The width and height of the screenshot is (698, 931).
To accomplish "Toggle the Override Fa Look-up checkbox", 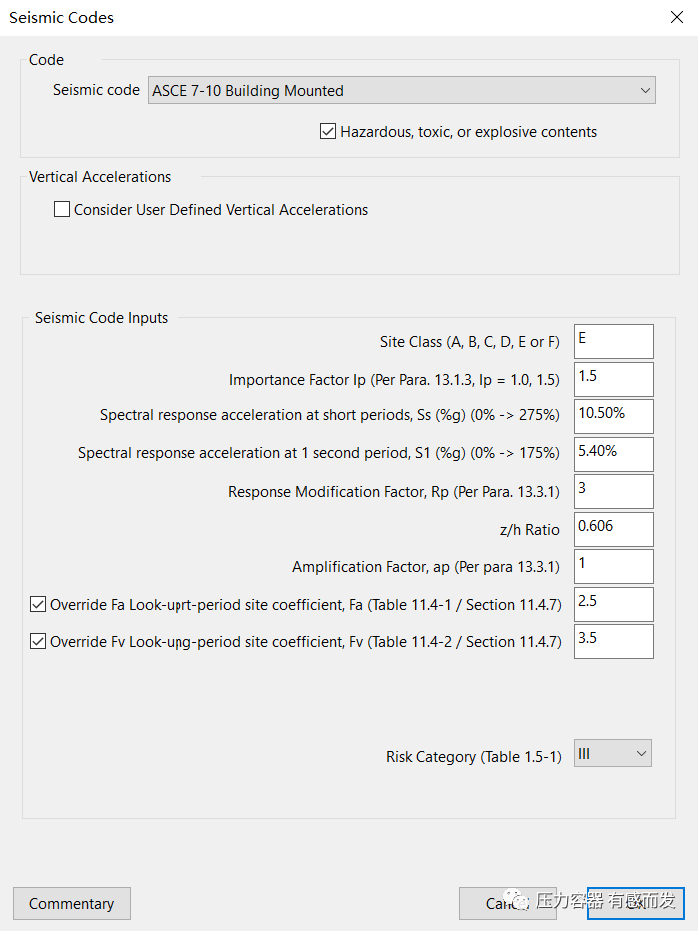I will pyautogui.click(x=38, y=604).
